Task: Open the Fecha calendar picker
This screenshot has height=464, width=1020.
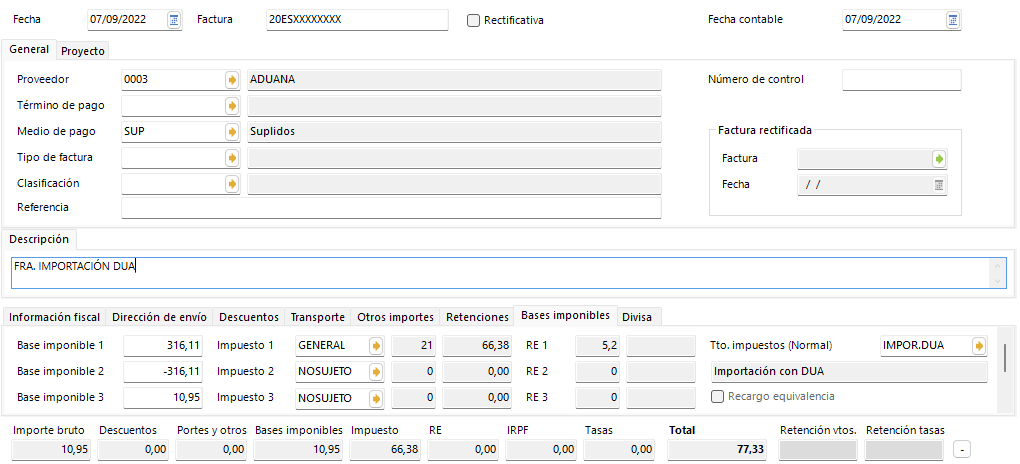Action: pyautogui.click(x=174, y=20)
